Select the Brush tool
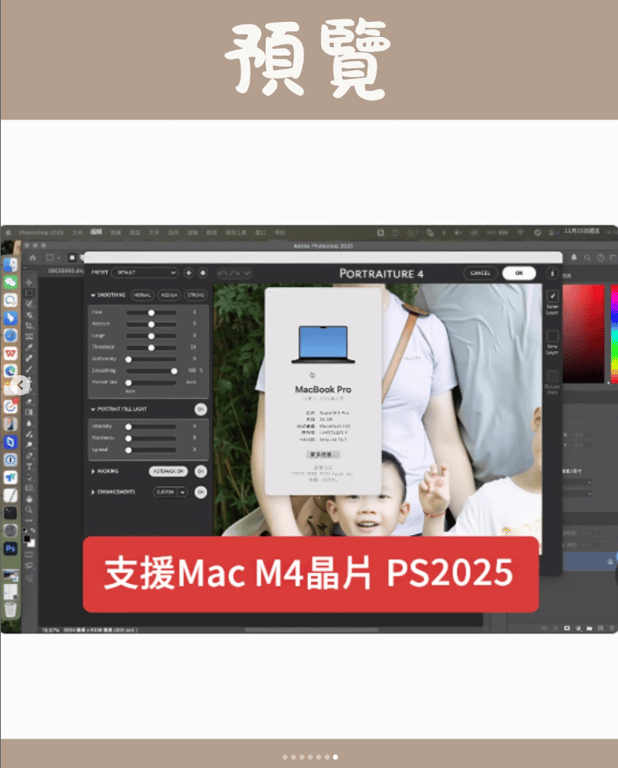618x768 pixels. pos(29,369)
